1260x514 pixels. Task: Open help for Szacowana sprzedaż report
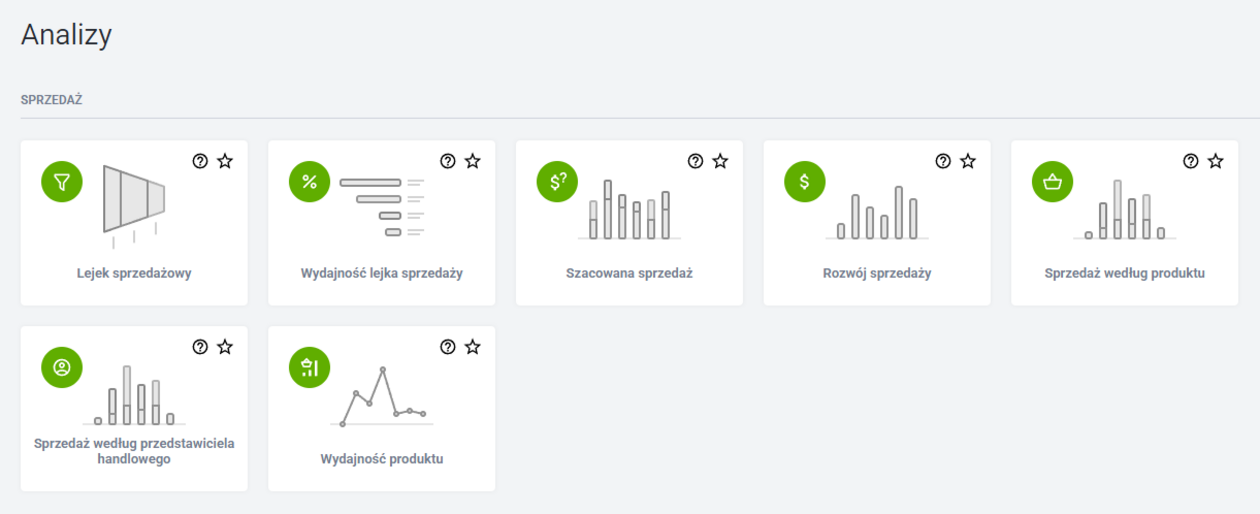[x=695, y=161]
